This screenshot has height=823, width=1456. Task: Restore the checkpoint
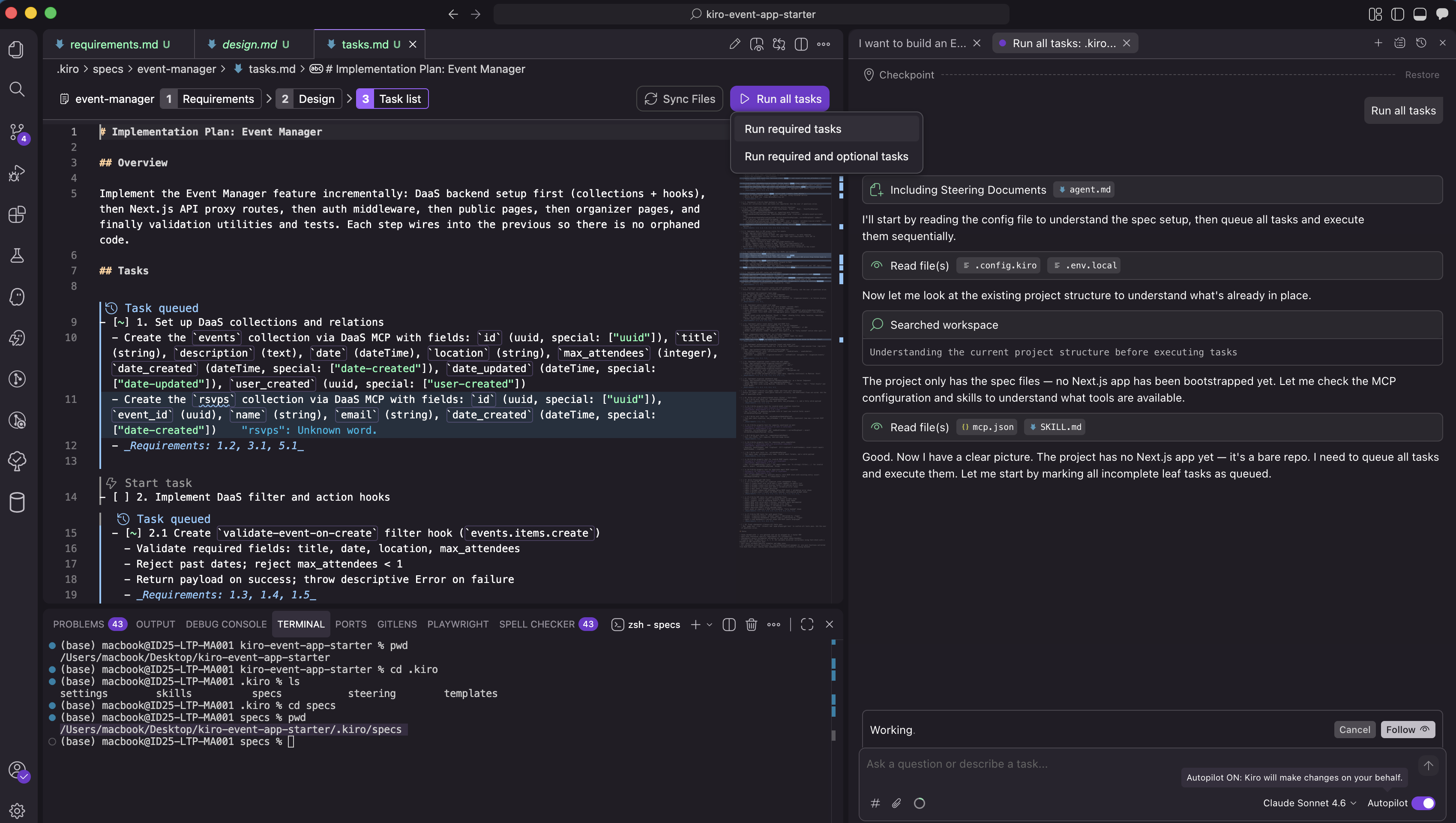coord(1422,75)
